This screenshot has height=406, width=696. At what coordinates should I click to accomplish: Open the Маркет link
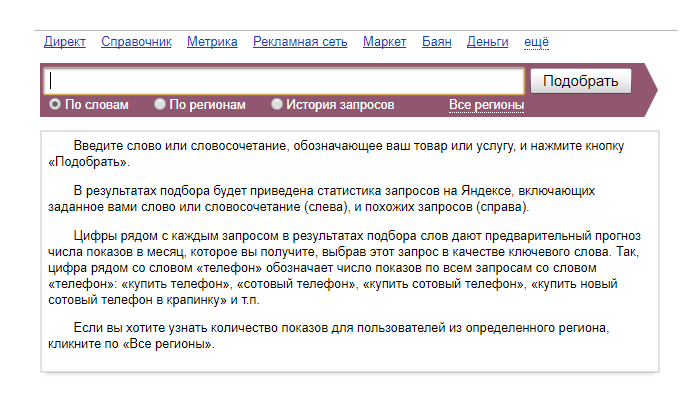point(384,41)
